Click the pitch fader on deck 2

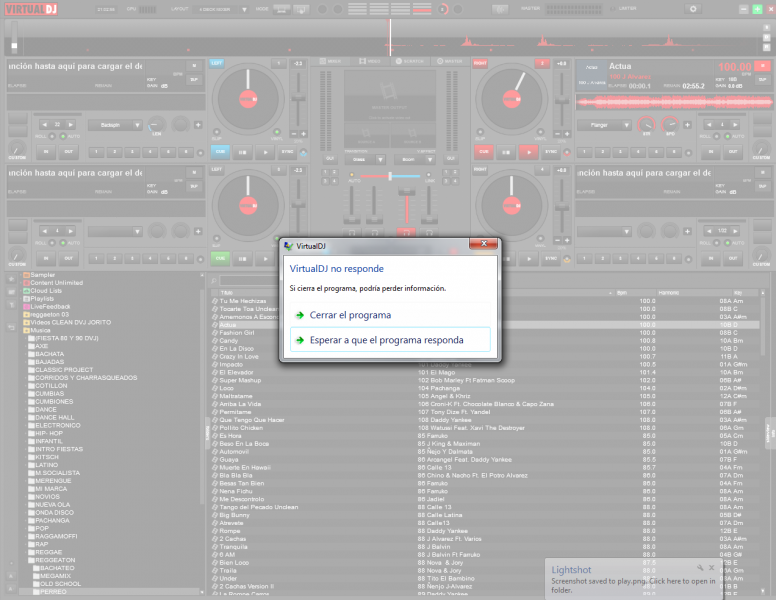[562, 100]
